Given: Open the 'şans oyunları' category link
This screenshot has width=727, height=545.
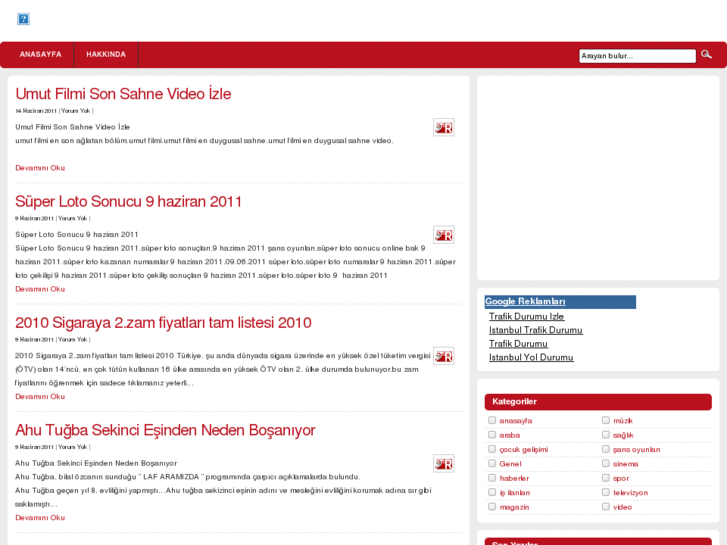Looking at the screenshot, I should point(637,449).
